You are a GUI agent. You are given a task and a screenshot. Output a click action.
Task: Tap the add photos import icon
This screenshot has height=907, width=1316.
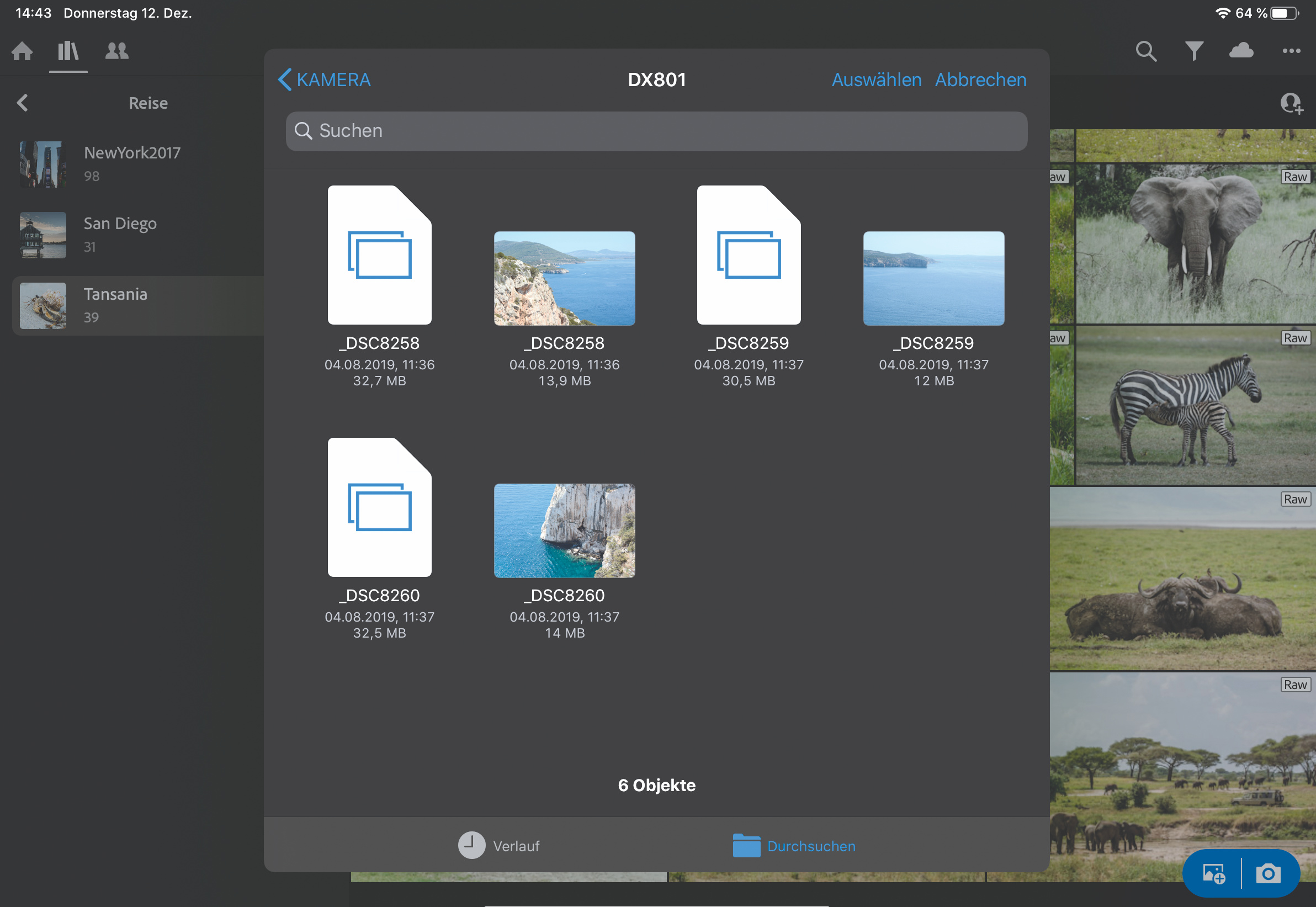[1213, 873]
